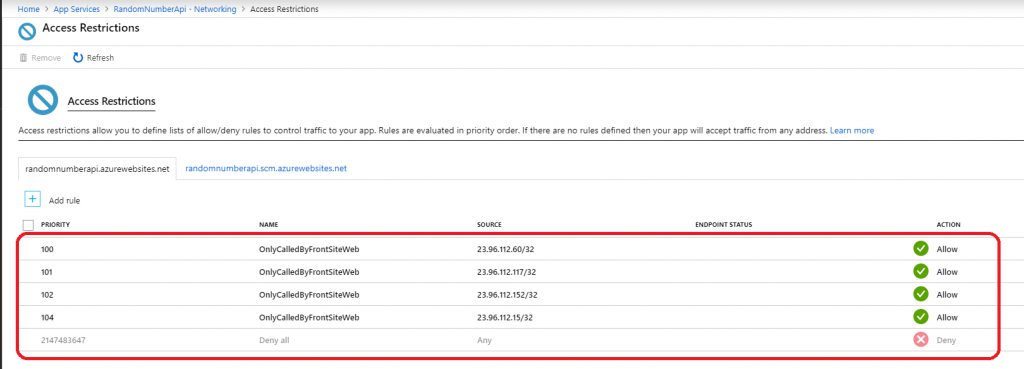This screenshot has height=369, width=1024.
Task: Click OnlyCalledByFrontSiteWeb name in priority 102 row
Action: coord(309,295)
